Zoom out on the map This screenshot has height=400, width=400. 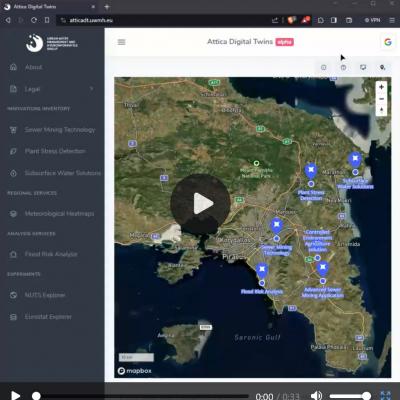pos(381,99)
